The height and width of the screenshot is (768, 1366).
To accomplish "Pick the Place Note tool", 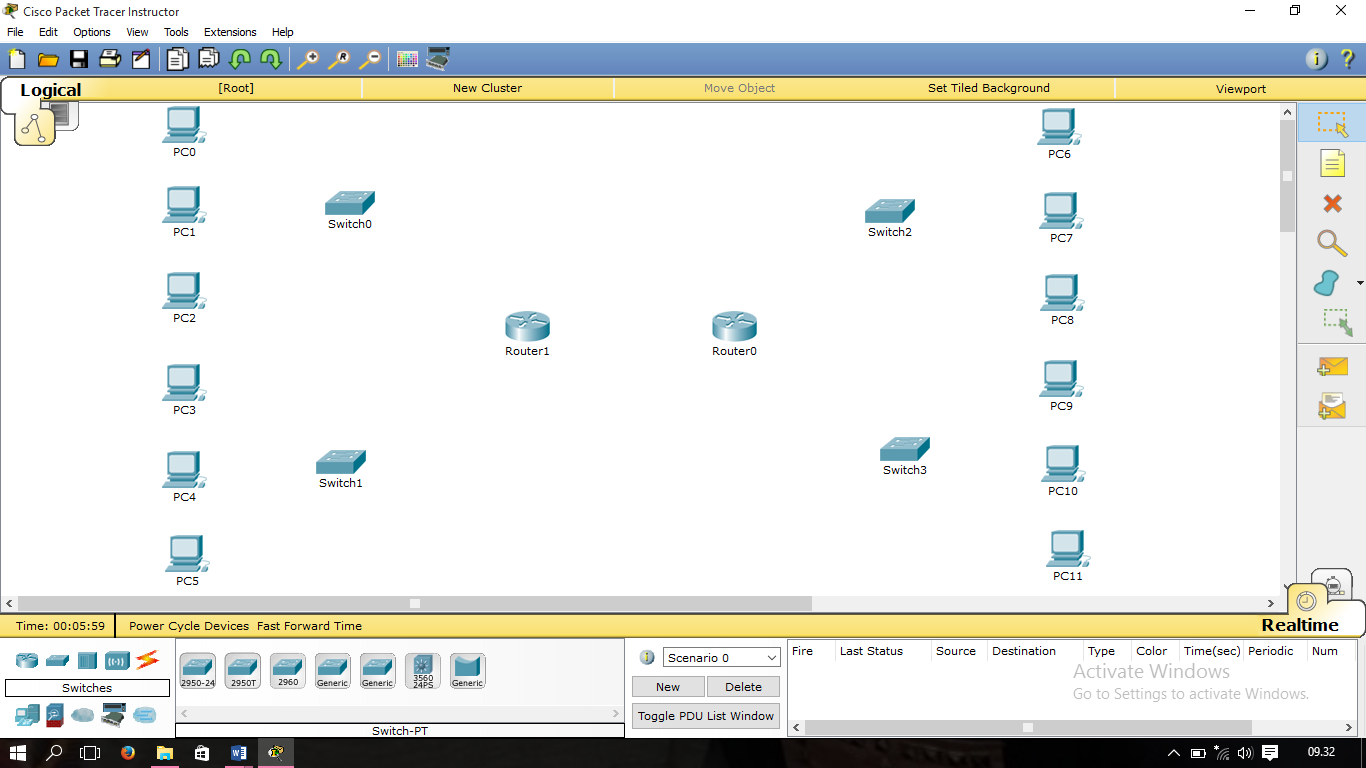I will tap(1331, 163).
